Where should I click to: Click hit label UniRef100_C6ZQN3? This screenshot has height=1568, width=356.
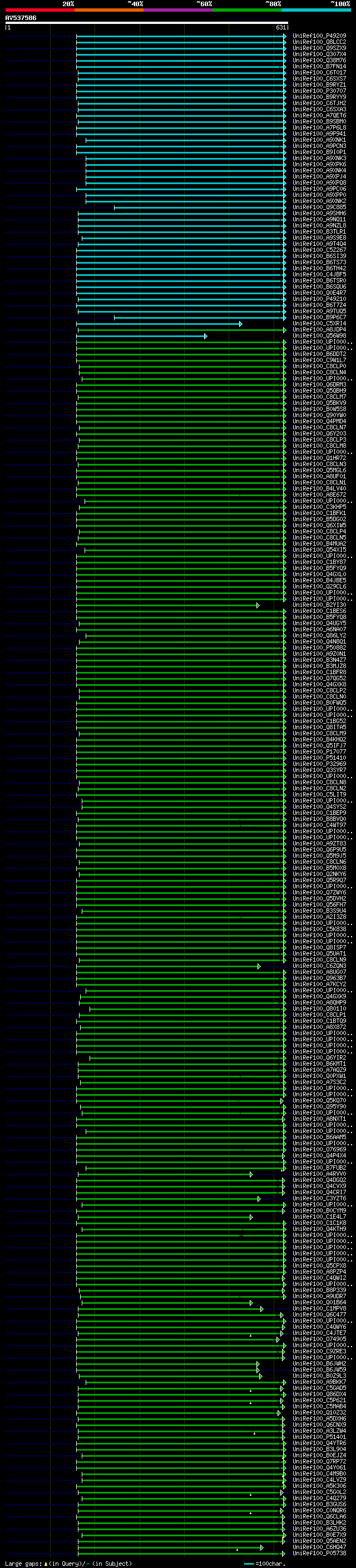point(319,966)
